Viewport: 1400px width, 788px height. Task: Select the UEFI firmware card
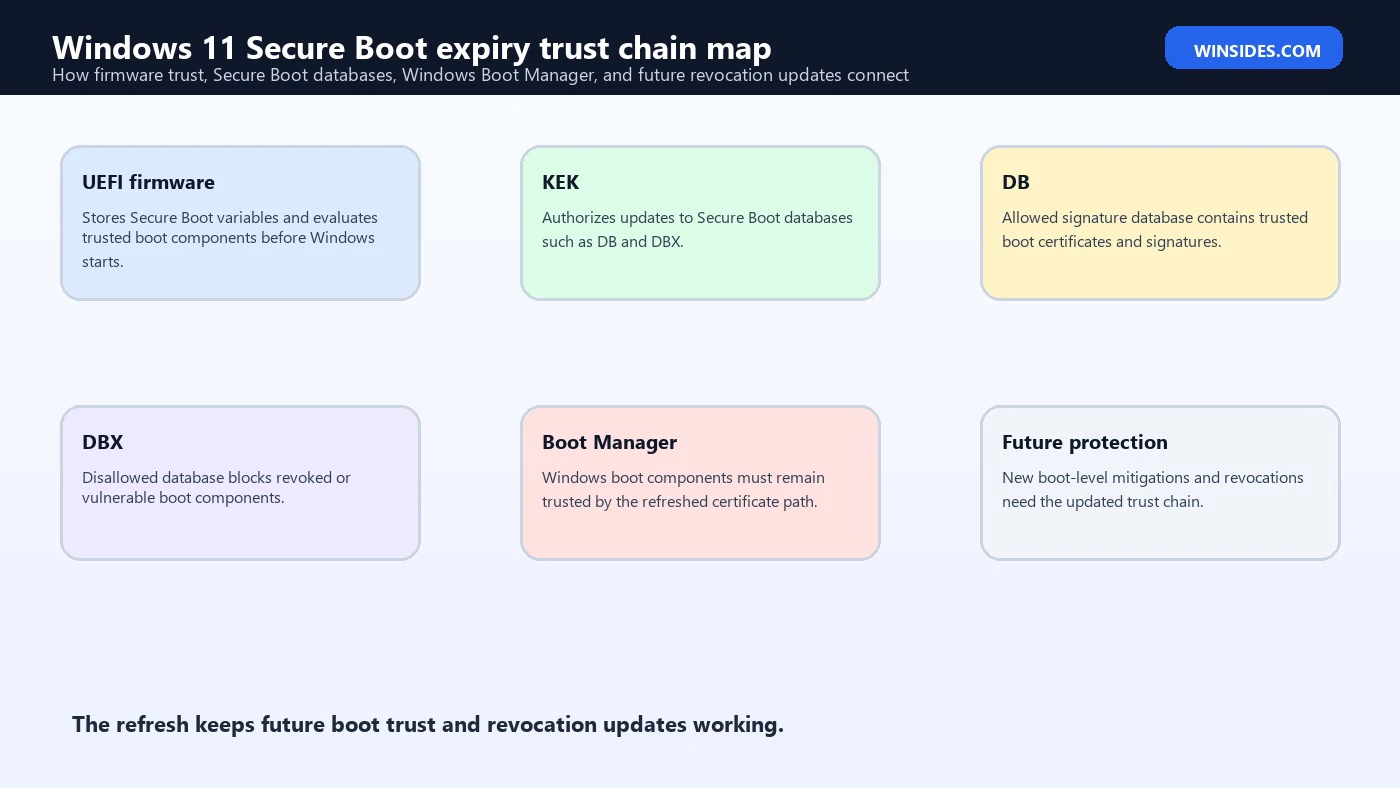tap(240, 223)
